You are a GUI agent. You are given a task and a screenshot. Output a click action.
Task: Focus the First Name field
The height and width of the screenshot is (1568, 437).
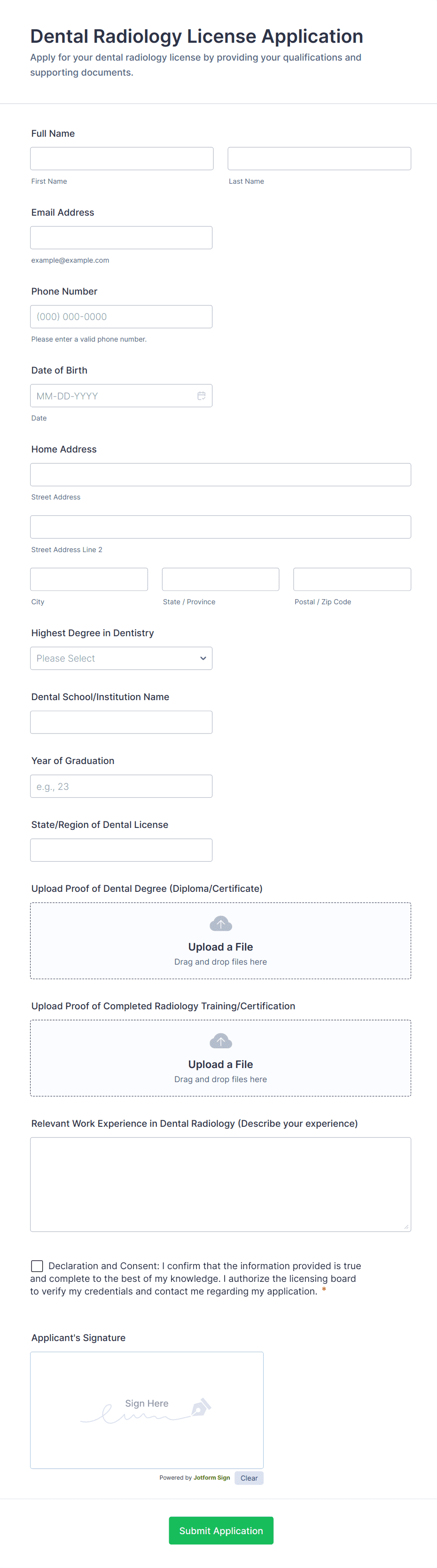122,158
